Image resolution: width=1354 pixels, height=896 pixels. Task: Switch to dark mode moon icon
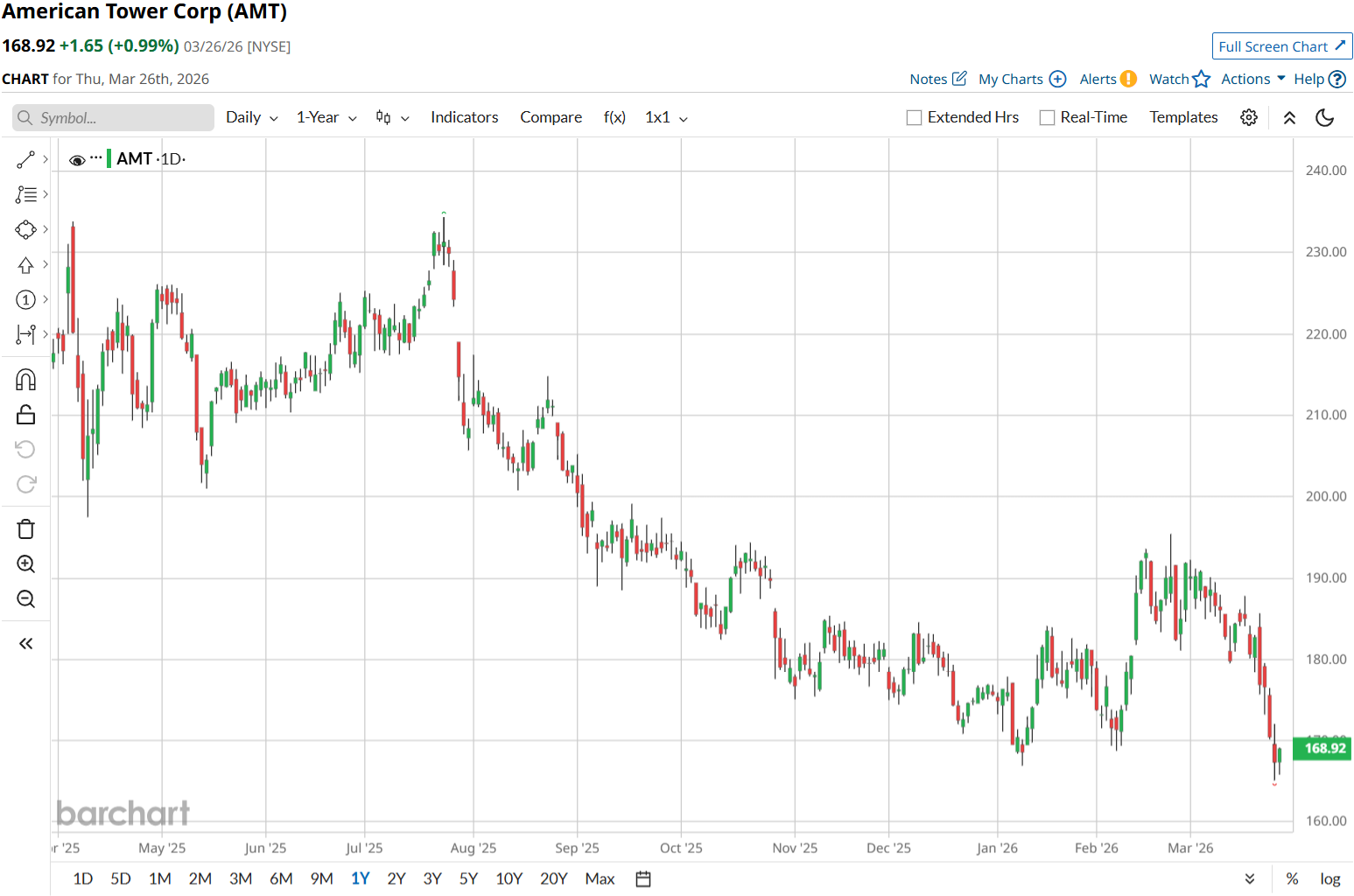click(x=1325, y=117)
